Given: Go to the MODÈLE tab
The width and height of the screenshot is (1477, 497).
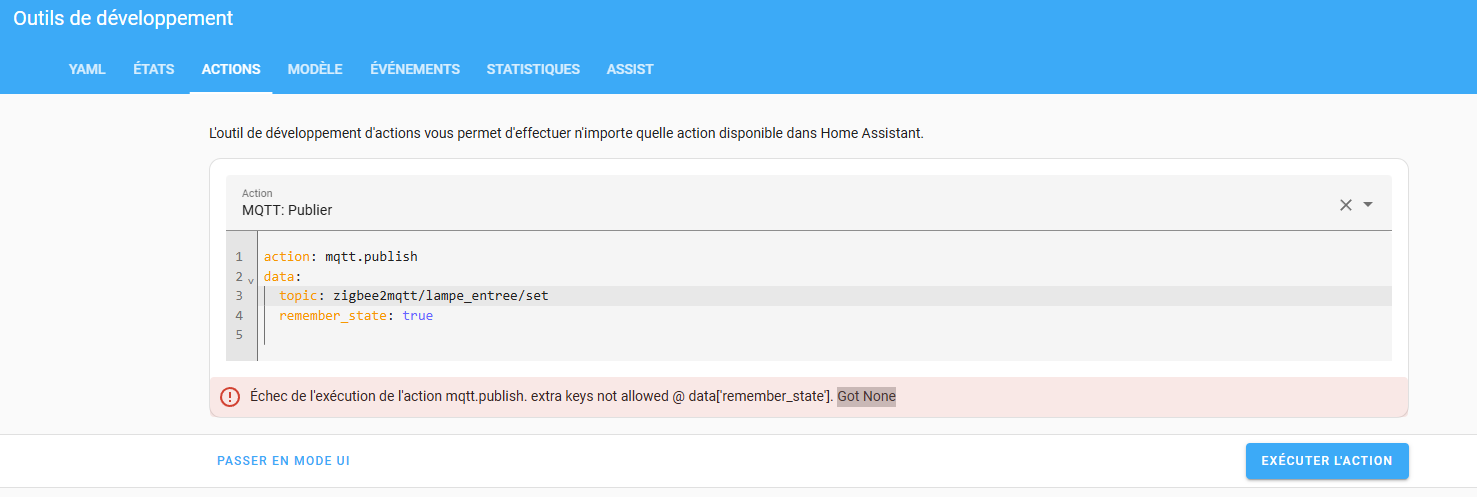Looking at the screenshot, I should (315, 69).
